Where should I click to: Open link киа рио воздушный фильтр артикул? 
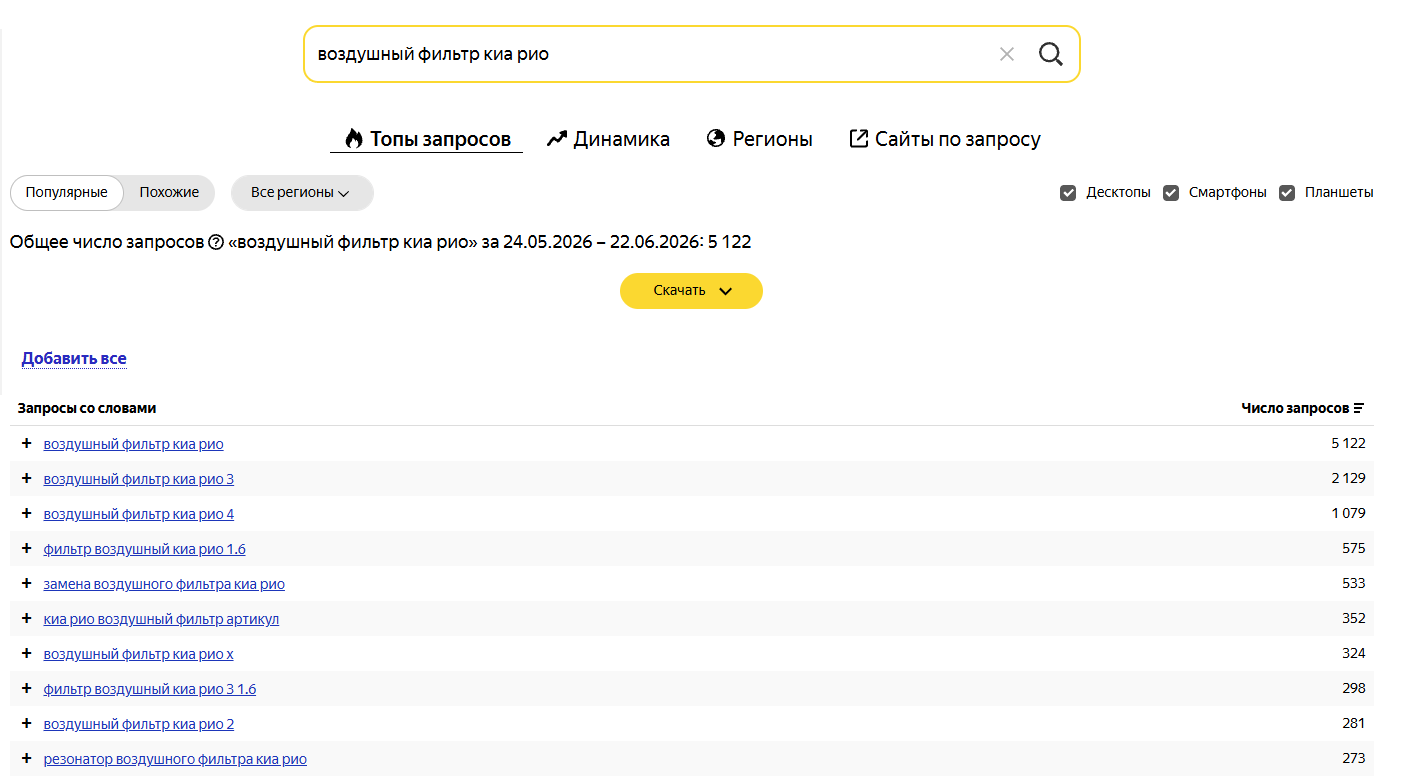[x=162, y=619]
